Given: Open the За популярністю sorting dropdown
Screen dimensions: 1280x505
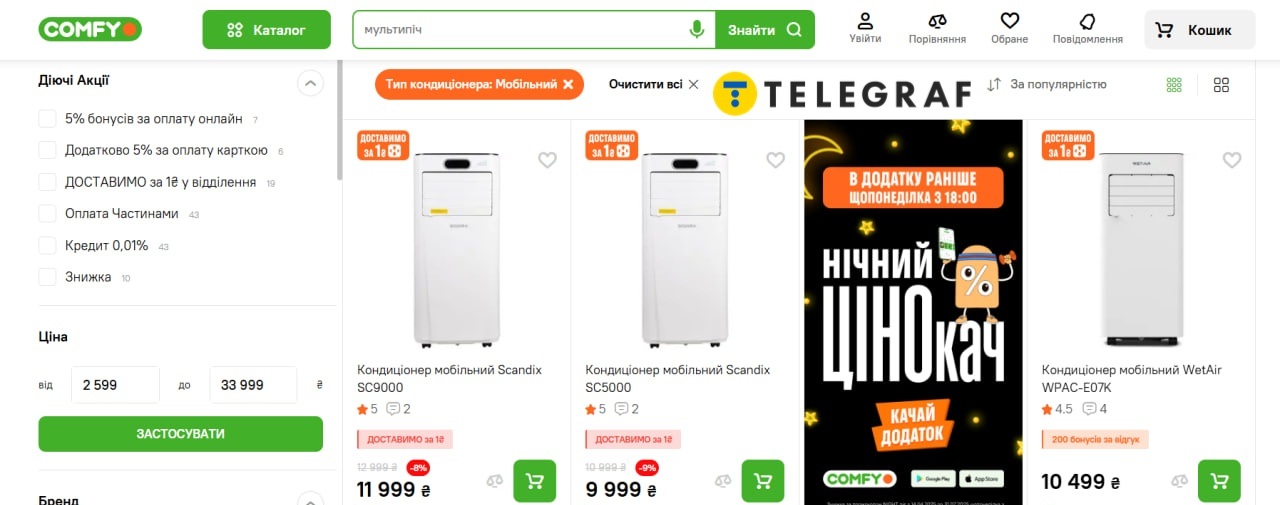Looking at the screenshot, I should coord(1047,85).
